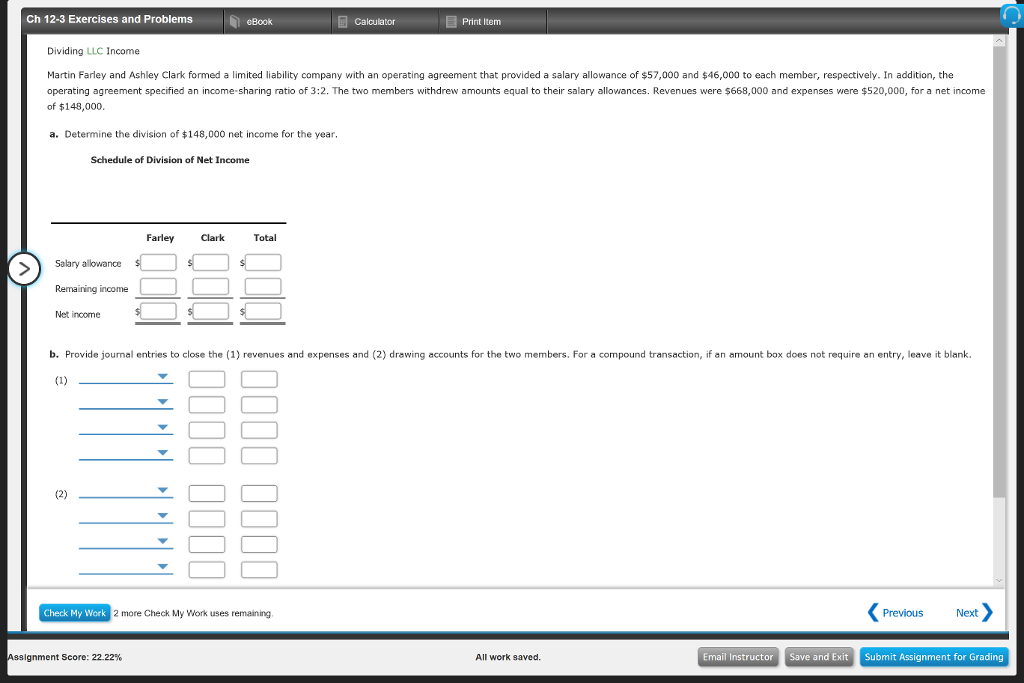This screenshot has height=683, width=1024.
Task: Click the vertical scrollbar thumb
Action: click(999, 272)
